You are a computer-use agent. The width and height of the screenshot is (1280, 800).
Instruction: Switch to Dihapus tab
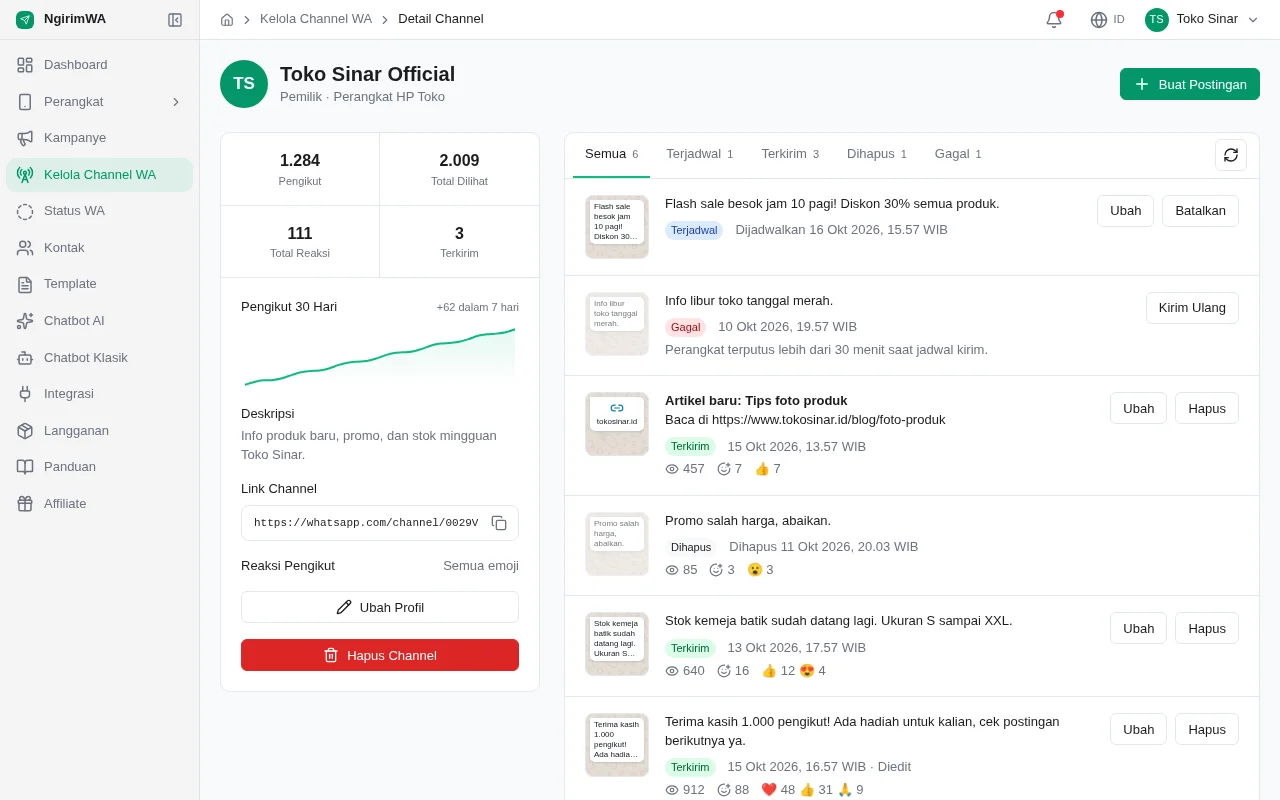click(x=877, y=154)
